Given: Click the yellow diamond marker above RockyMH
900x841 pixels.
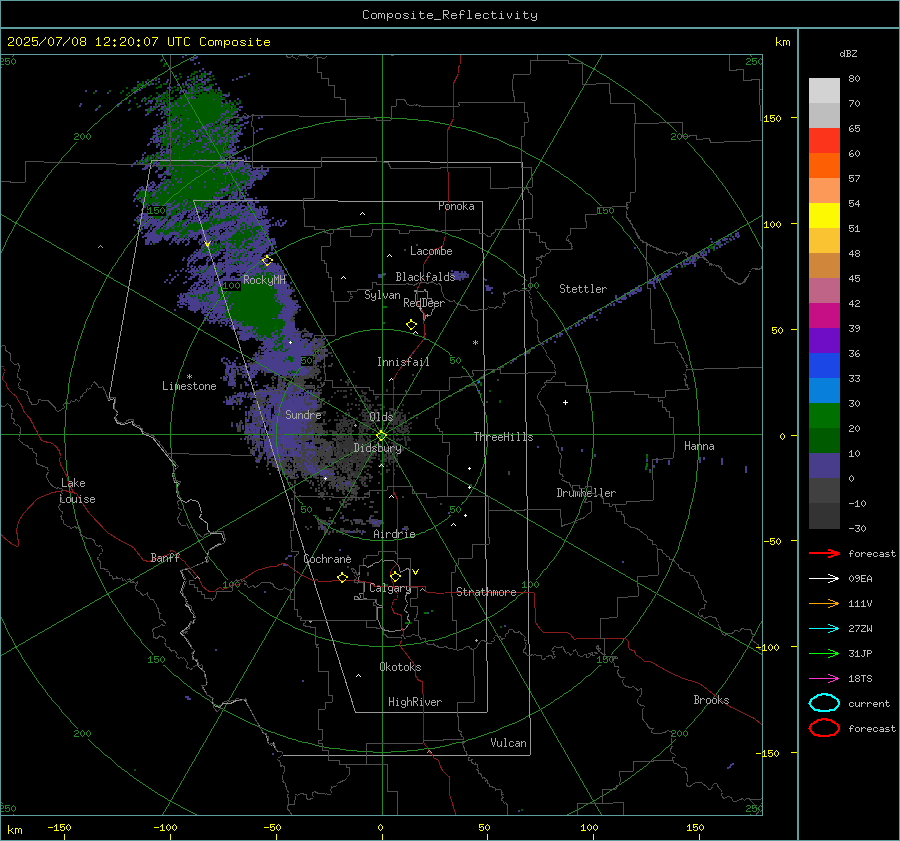Looking at the screenshot, I should tap(267, 261).
